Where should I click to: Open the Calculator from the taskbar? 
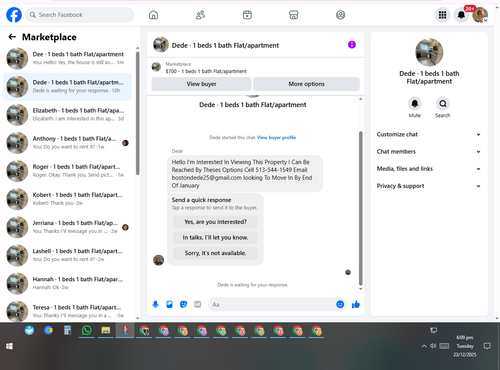click(x=68, y=330)
